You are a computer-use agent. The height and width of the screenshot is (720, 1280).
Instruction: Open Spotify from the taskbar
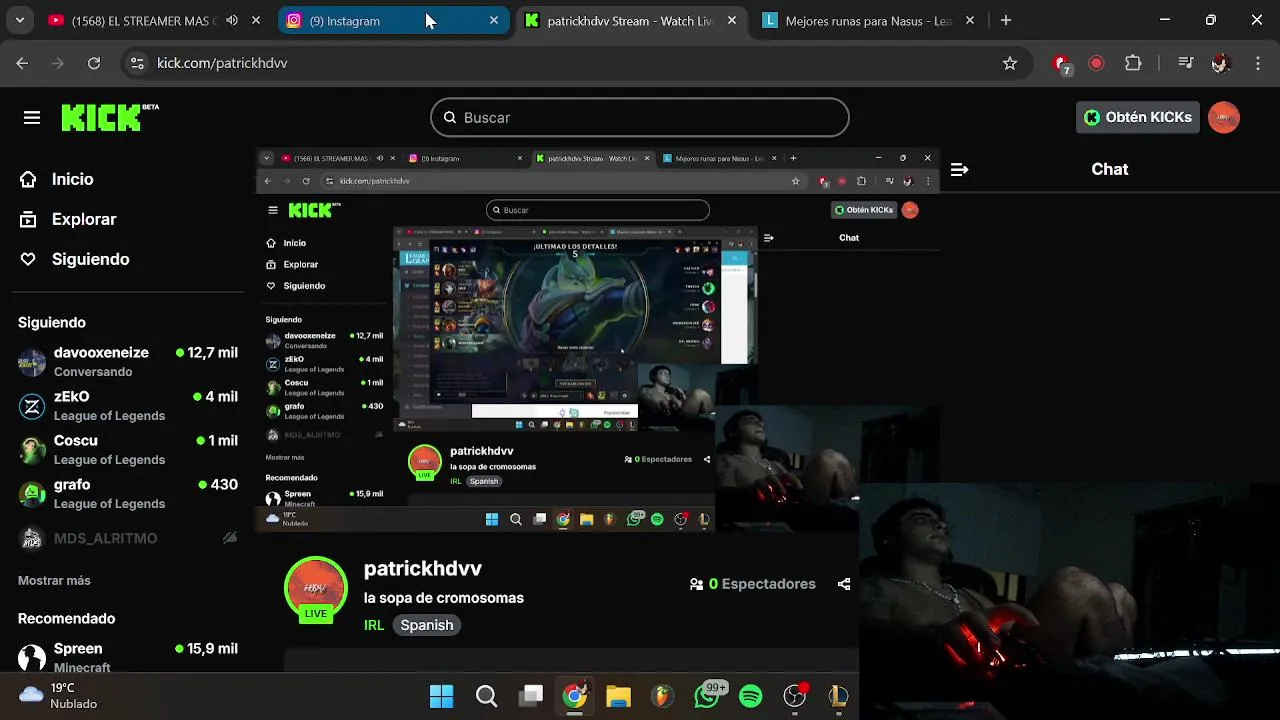click(x=750, y=696)
